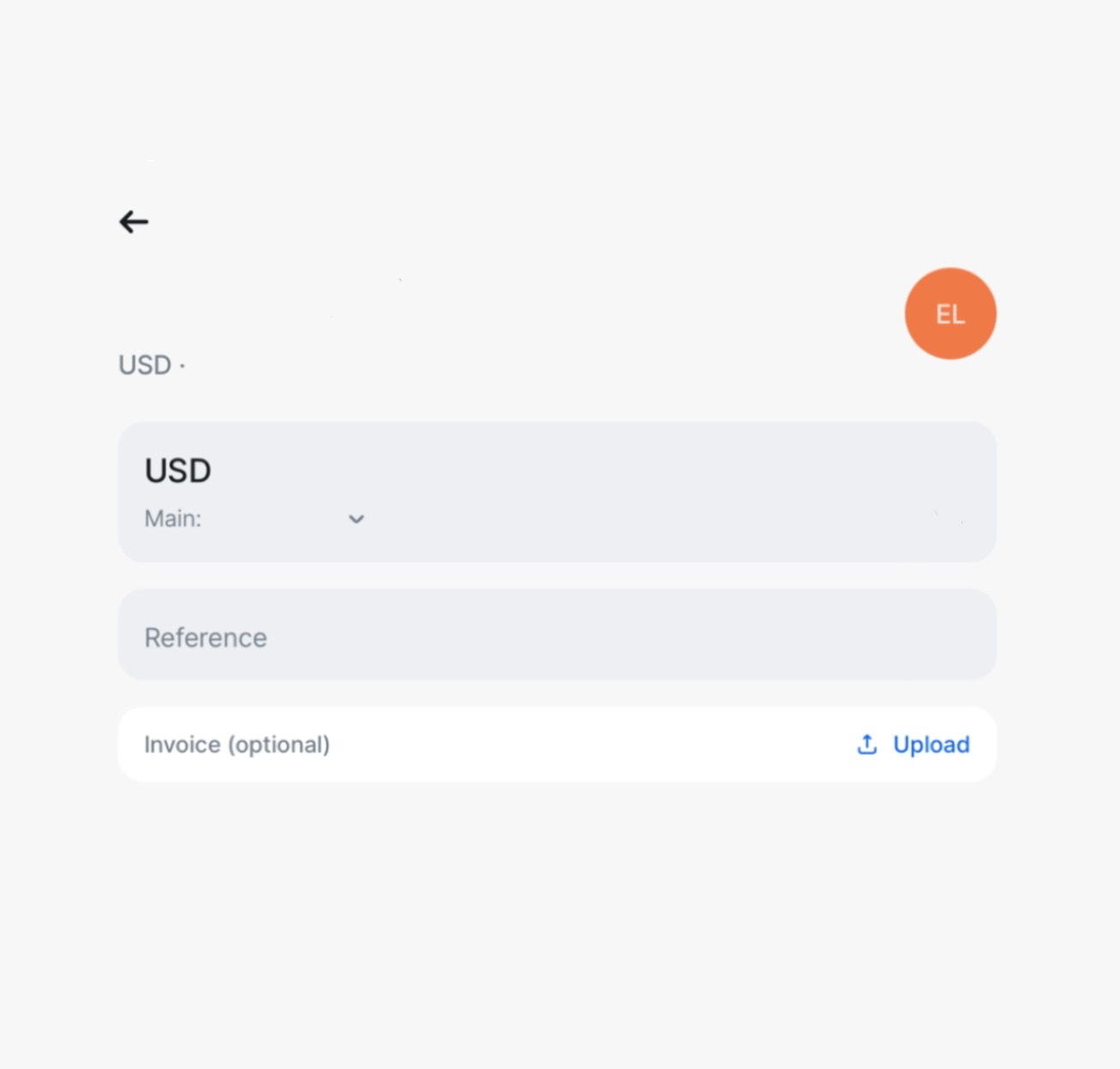Click the Invoice optional row

[x=237, y=745]
